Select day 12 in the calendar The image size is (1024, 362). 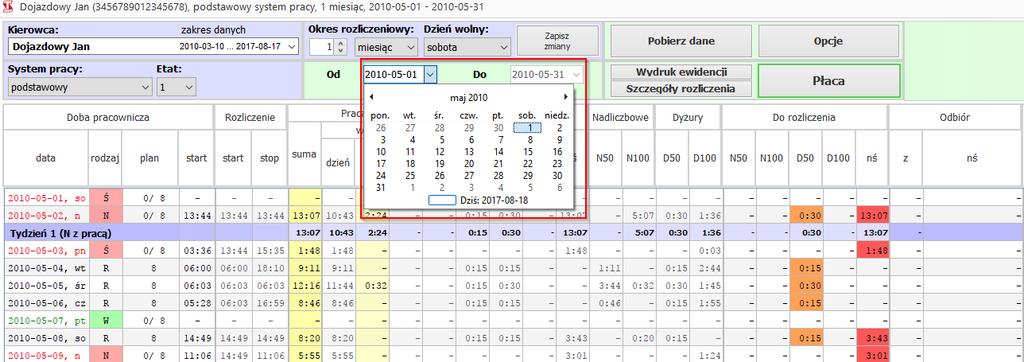(x=440, y=152)
